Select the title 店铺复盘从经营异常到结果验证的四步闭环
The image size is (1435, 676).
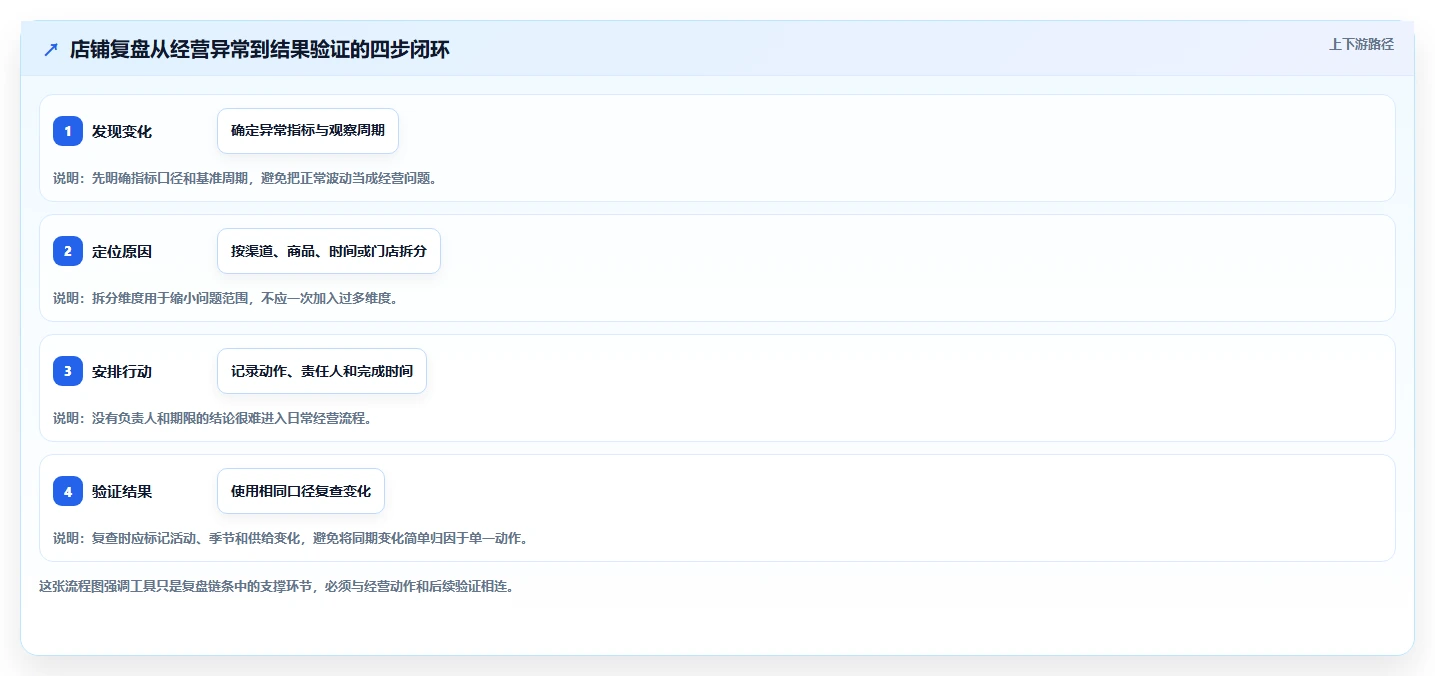260,49
